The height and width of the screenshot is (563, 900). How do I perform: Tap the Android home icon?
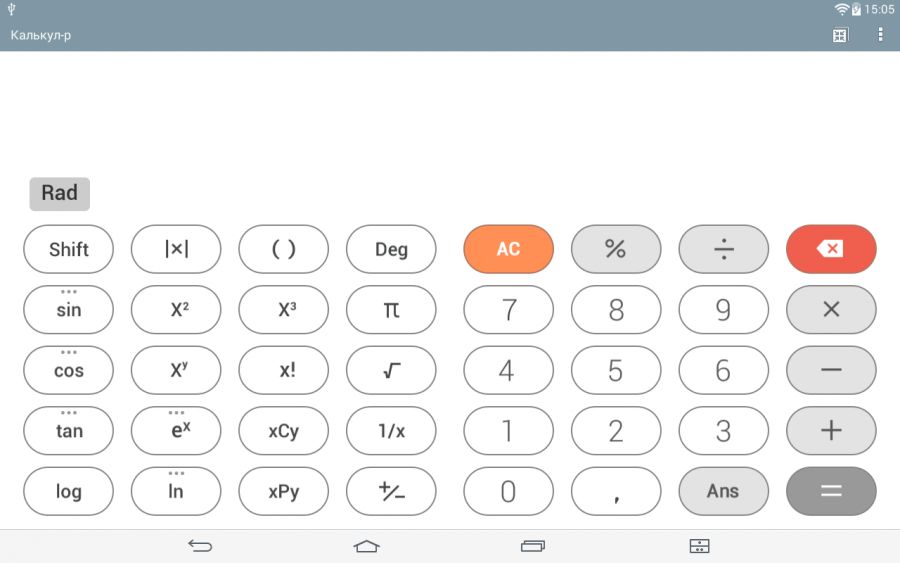coord(367,546)
